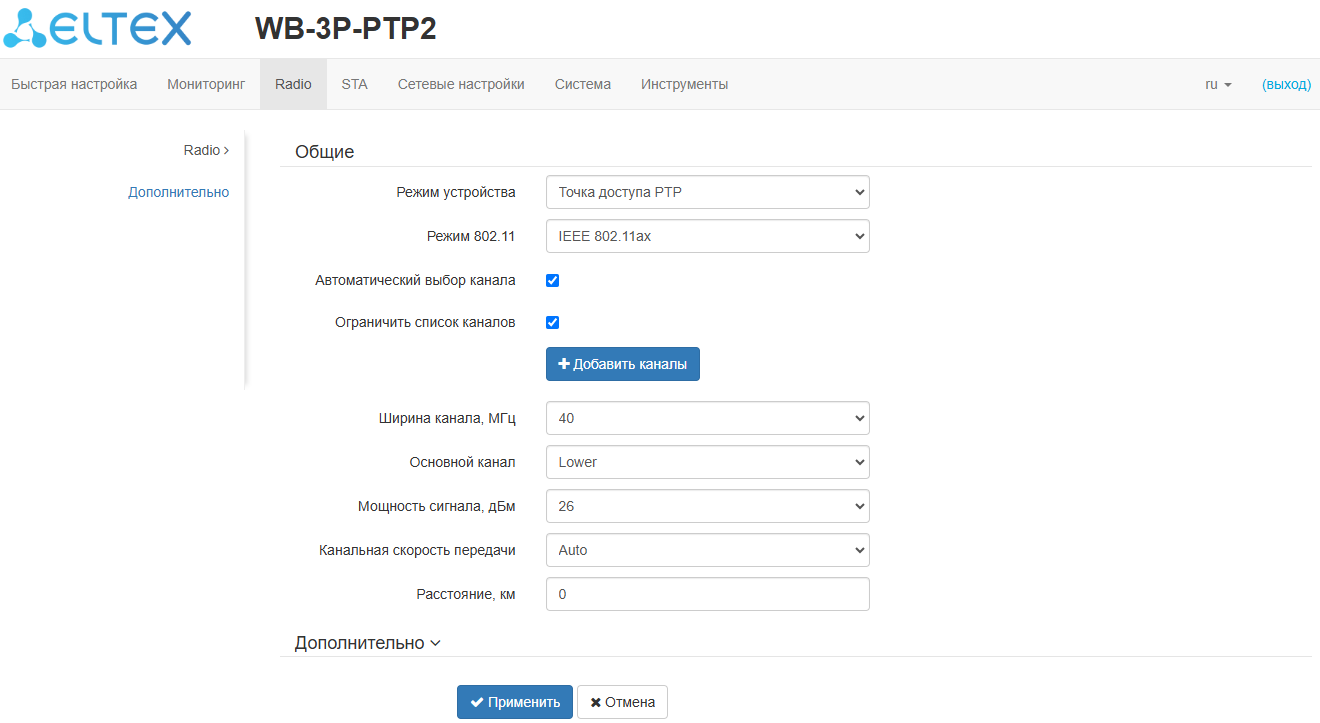This screenshot has width=1320, height=723.
Task: Click the distance in km input field
Action: point(707,594)
